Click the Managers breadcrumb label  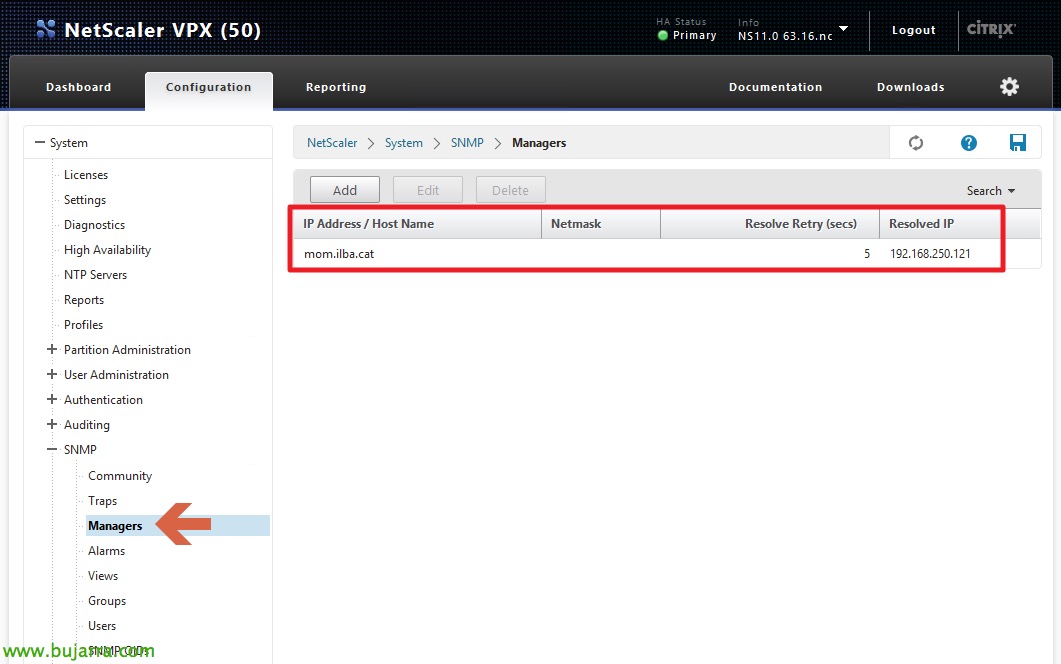coord(539,143)
